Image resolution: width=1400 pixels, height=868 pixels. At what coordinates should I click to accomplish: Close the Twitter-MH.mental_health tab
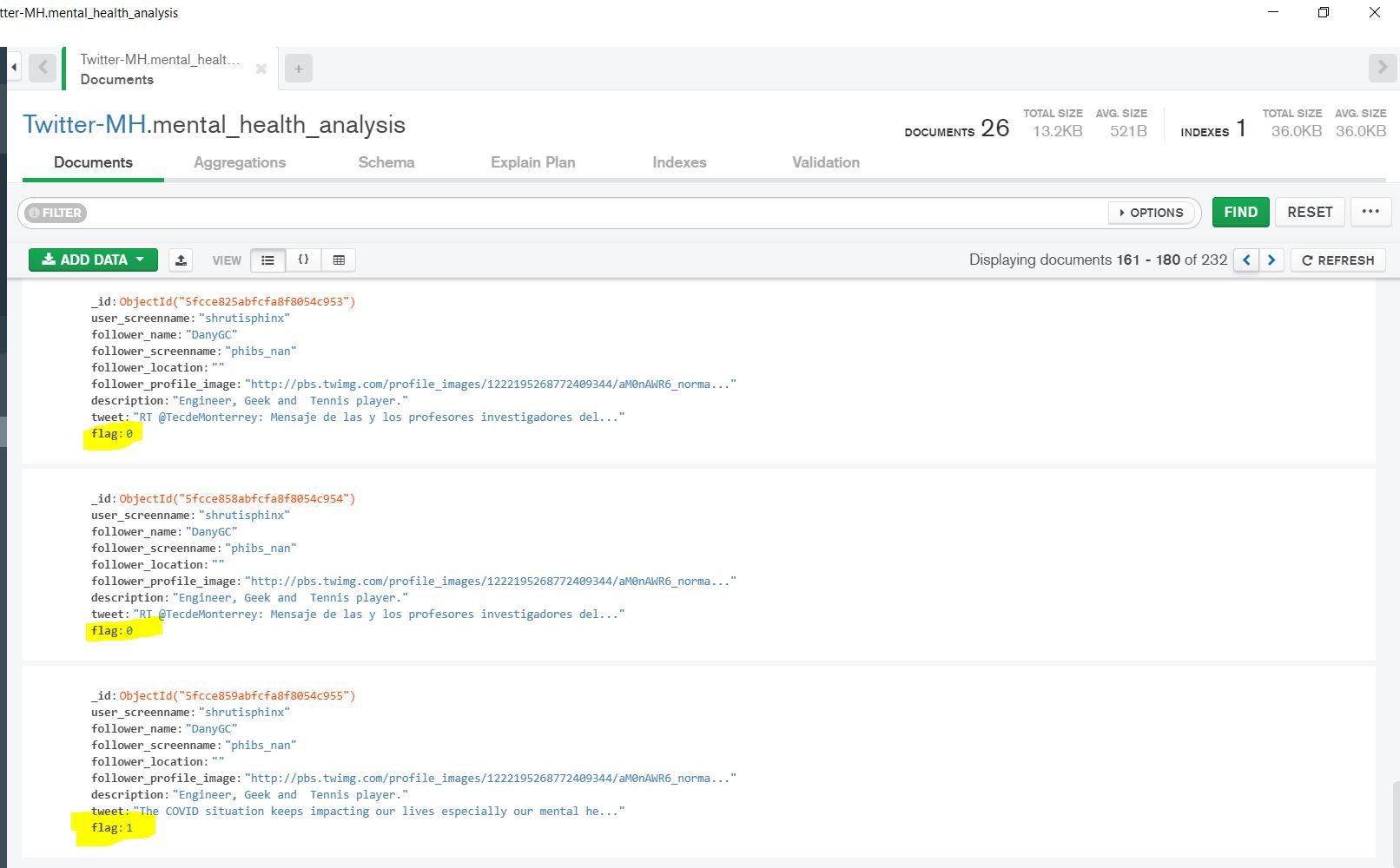[x=261, y=69]
